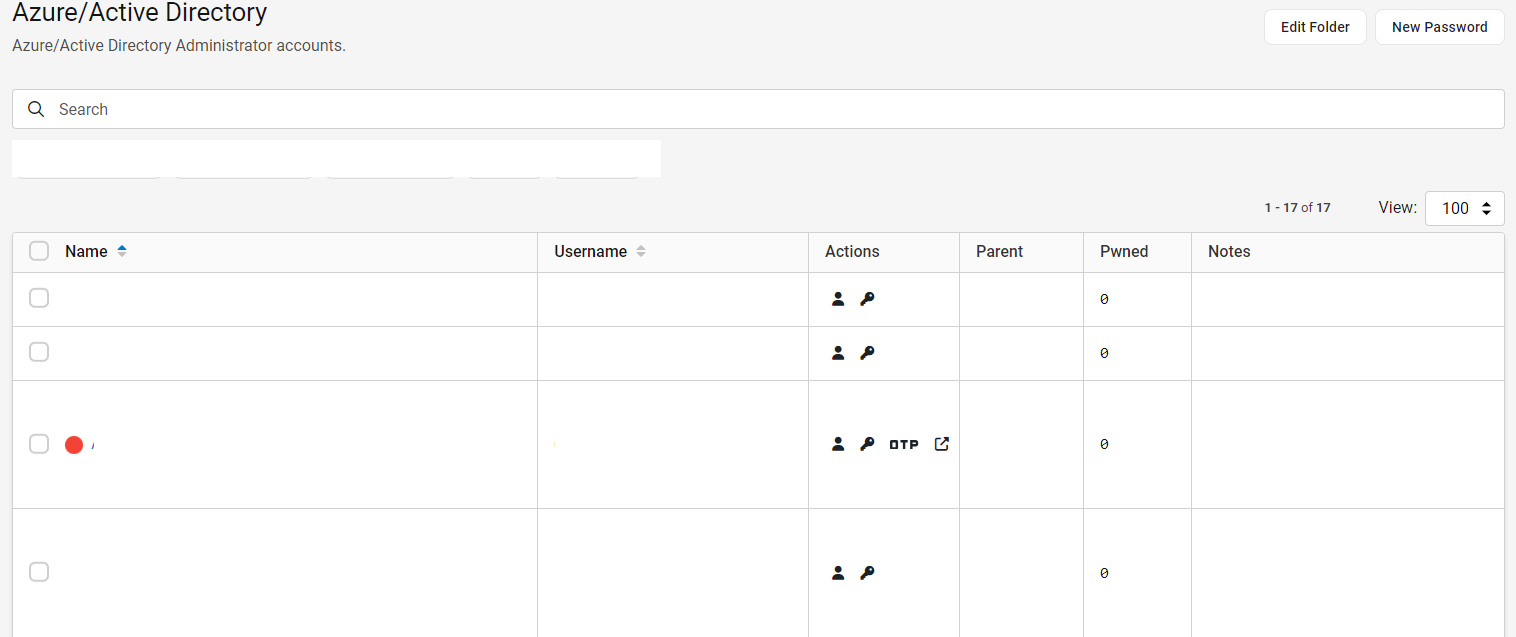Click the Edit Folder button

click(x=1315, y=27)
